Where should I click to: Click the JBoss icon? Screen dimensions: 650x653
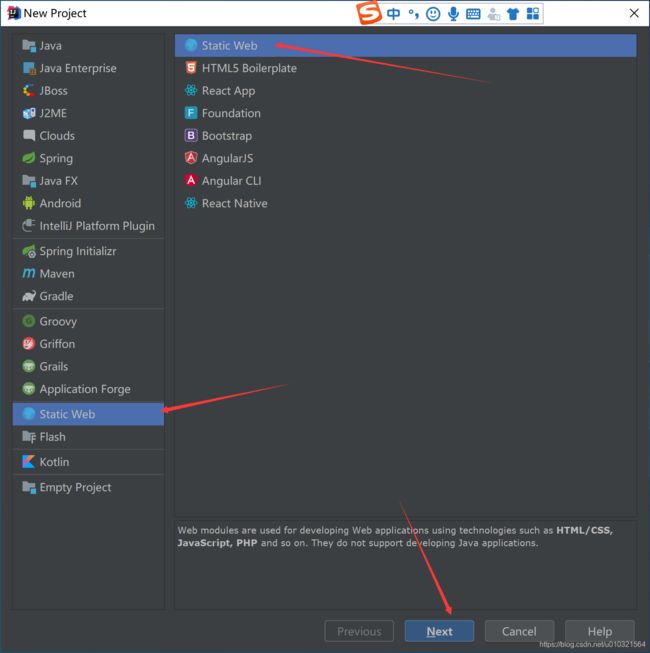[x=29, y=90]
